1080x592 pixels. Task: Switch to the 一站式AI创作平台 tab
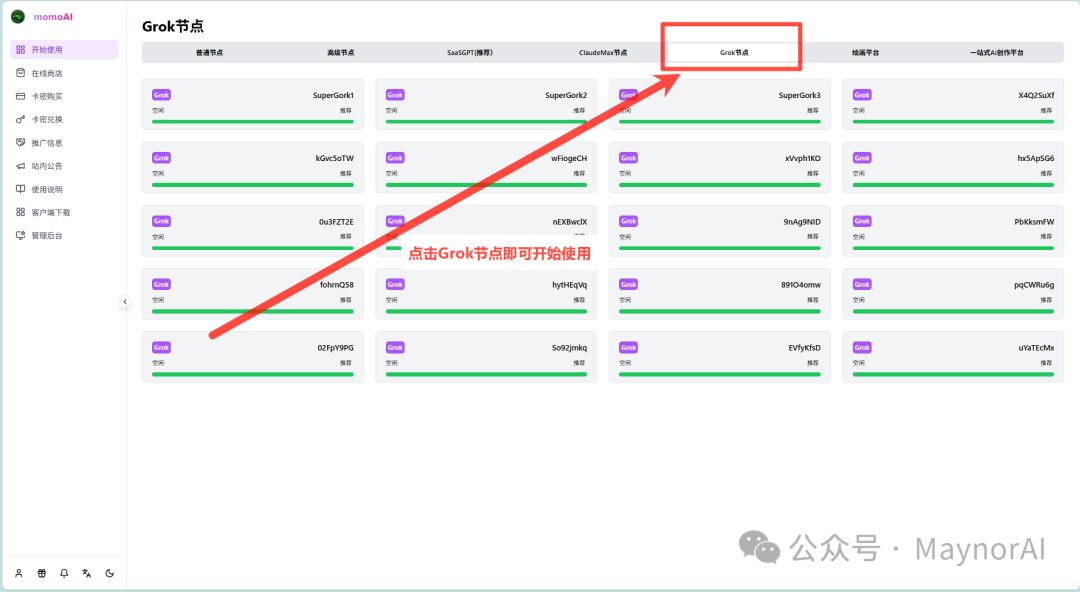tap(997, 52)
